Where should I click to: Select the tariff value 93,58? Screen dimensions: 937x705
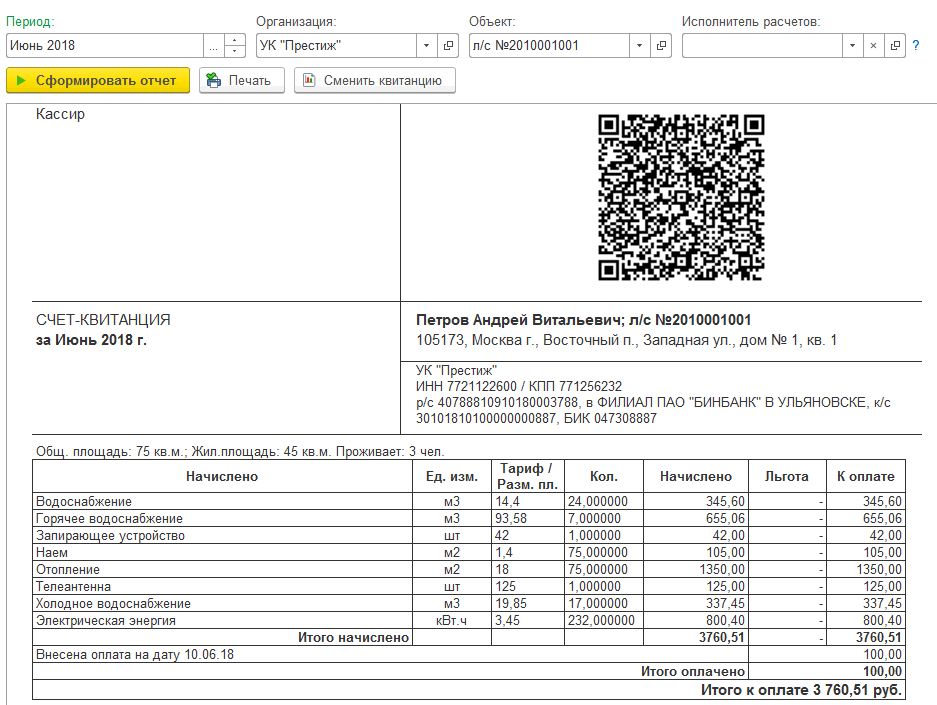[511, 519]
